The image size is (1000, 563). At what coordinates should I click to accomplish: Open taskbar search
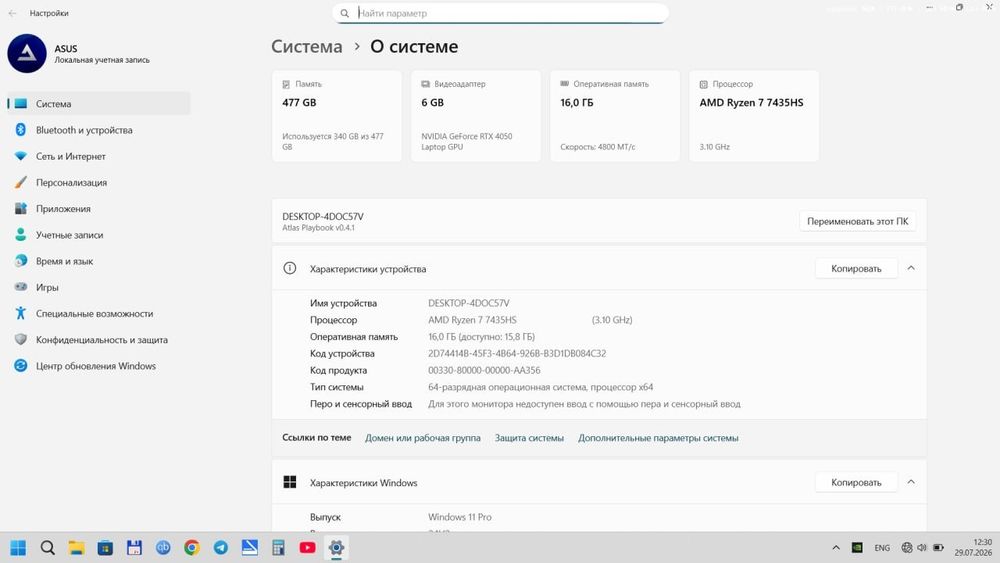point(47,548)
